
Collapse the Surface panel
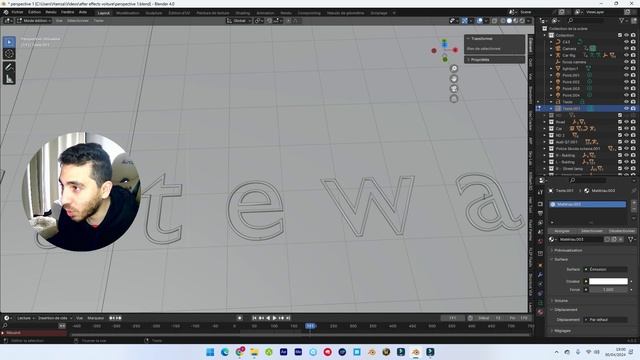tap(561, 260)
